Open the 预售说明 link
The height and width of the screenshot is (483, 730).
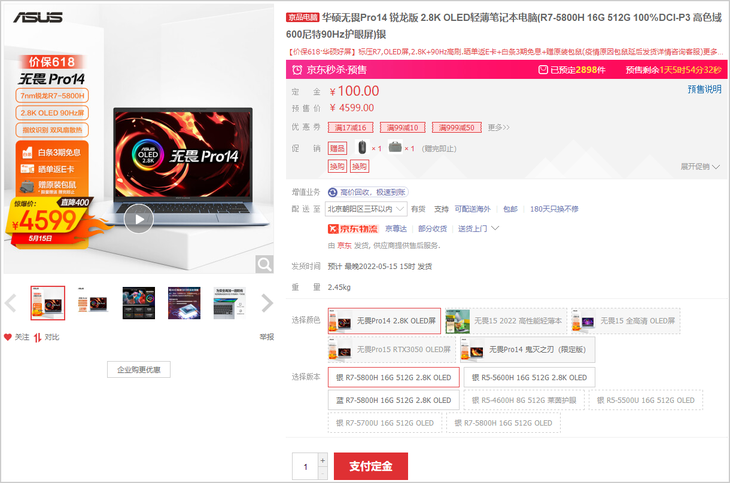tap(704, 90)
